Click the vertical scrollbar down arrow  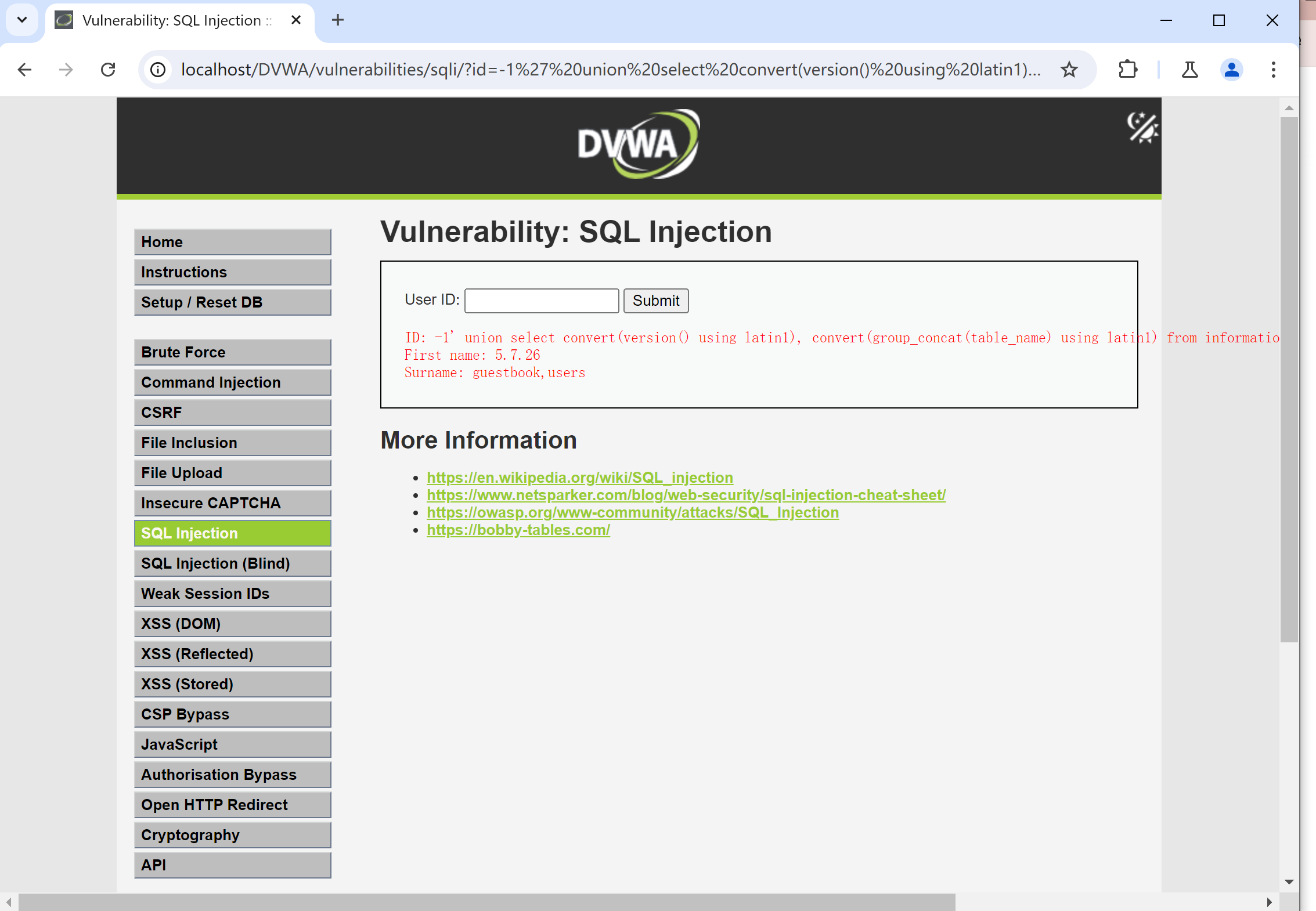1289,882
